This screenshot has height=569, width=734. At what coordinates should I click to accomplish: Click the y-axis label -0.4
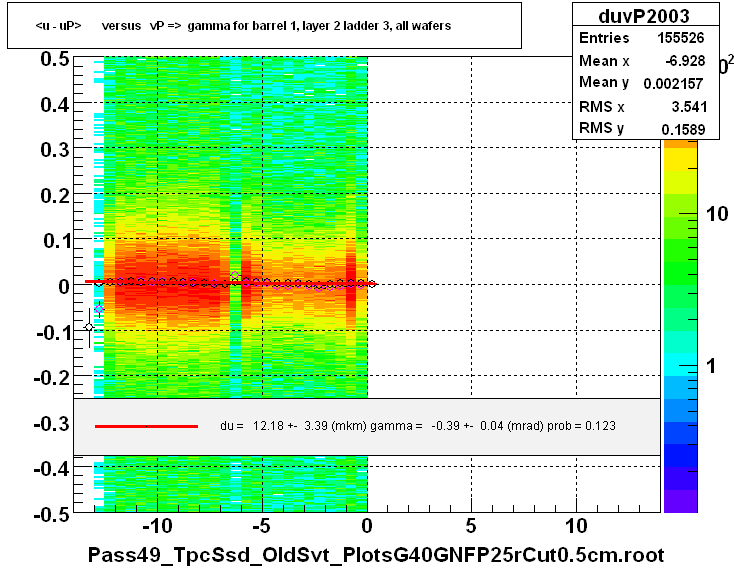51,468
